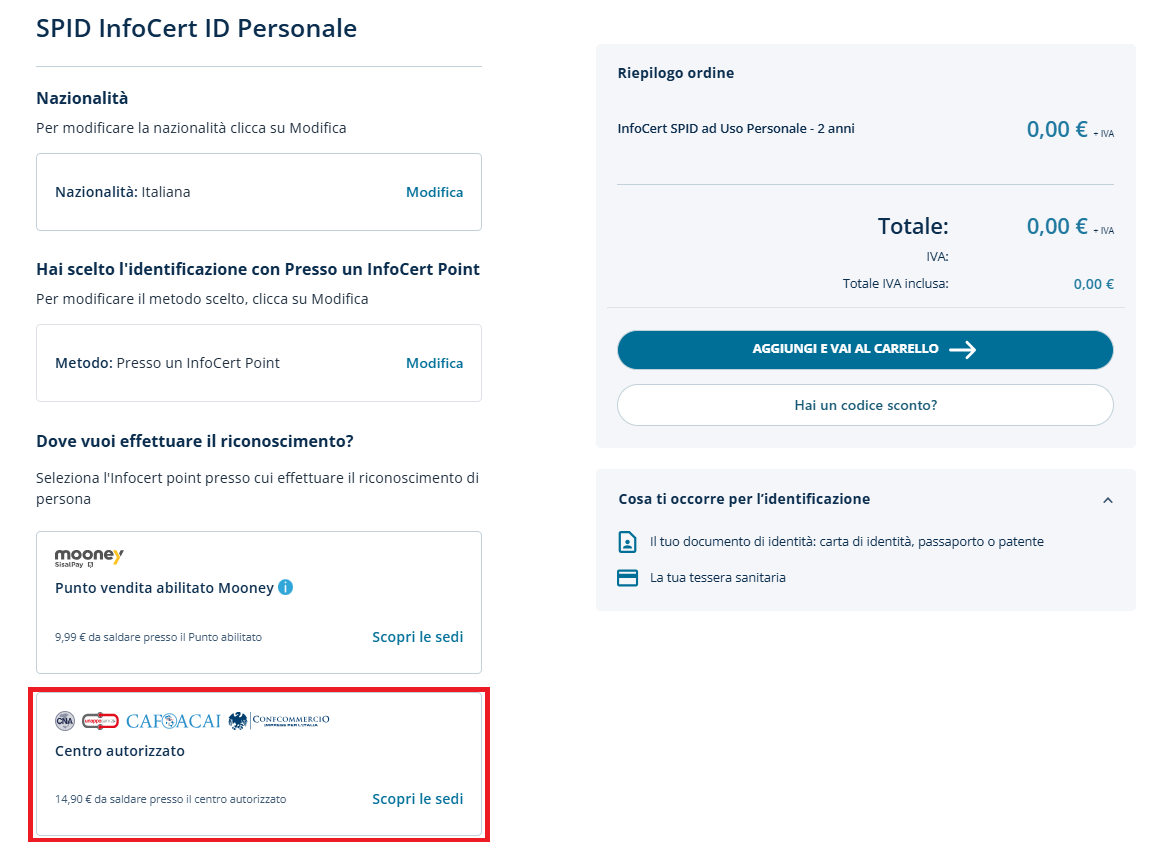This screenshot has width=1166, height=842.
Task: Select the 'Centro autorizzato' card title
Action: [120, 751]
